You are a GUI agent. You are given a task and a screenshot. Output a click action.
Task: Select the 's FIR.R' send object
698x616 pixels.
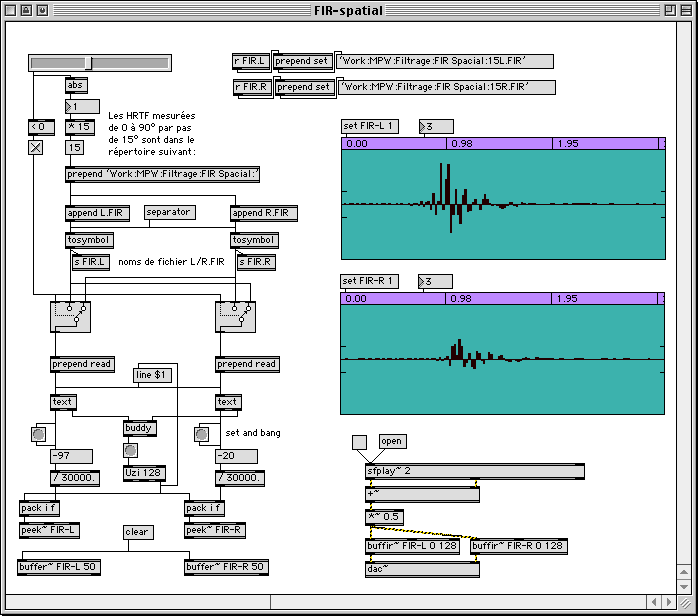[256, 262]
